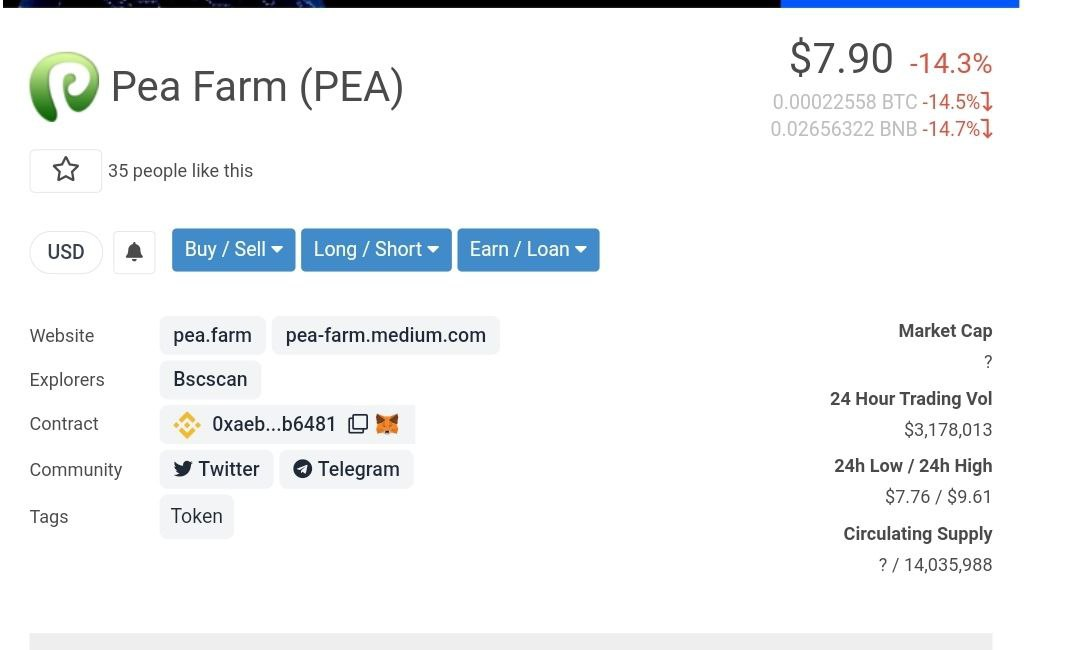Click Twitter bird icon
Screen dimensions: 1080x650
click(x=183, y=469)
